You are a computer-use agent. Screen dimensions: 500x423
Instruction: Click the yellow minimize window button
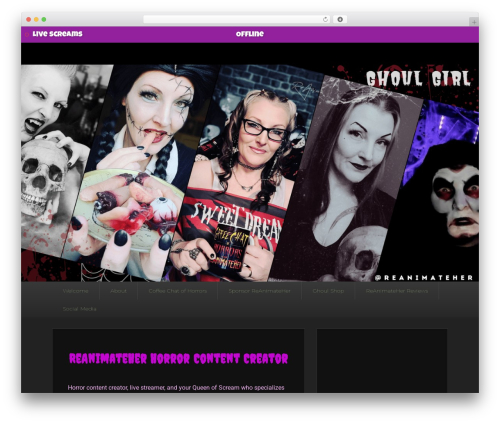coord(36,19)
